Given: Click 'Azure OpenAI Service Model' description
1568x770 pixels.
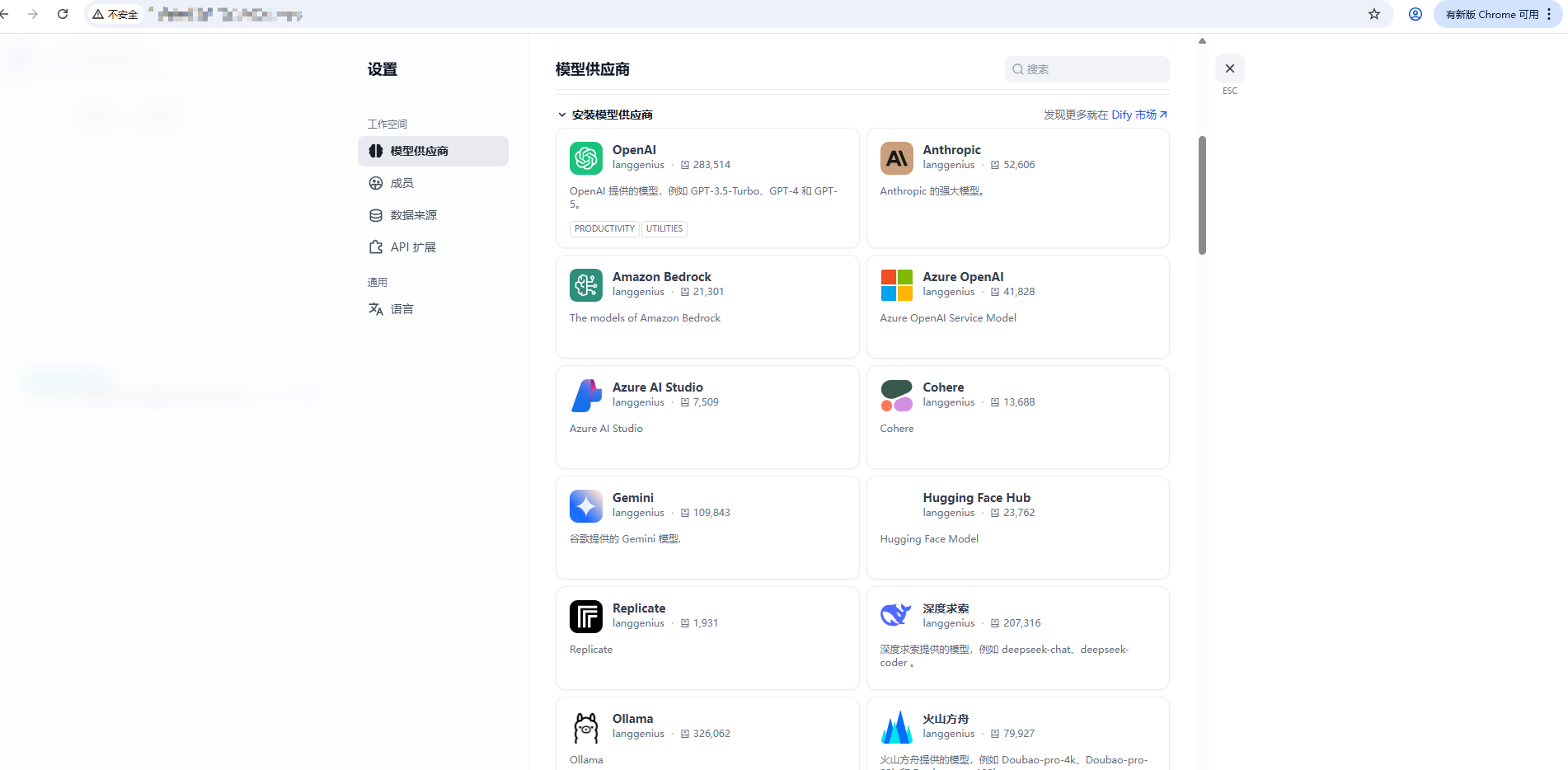Looking at the screenshot, I should point(948,318).
